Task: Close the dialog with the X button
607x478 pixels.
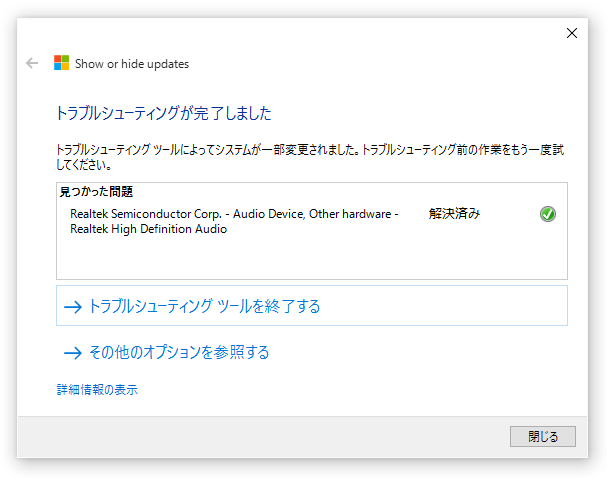Action: (572, 33)
